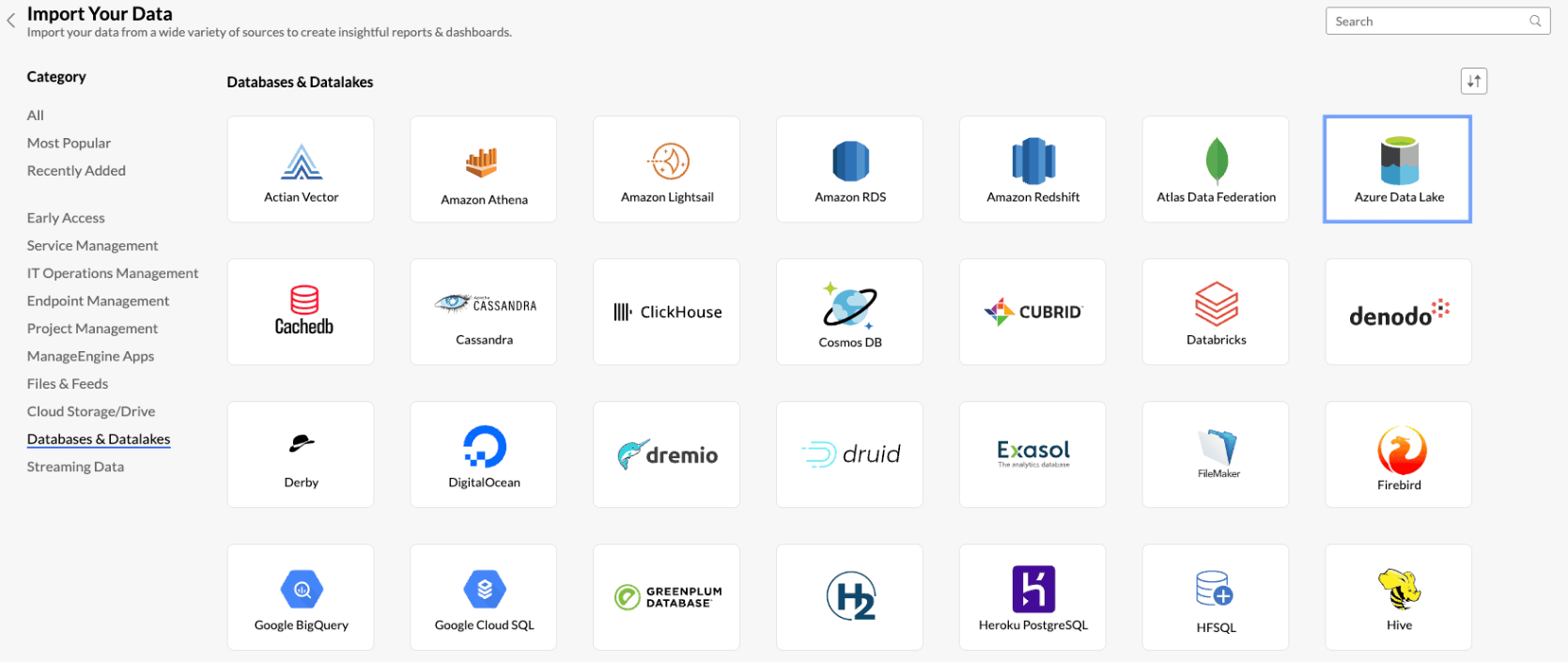Open the Heroku PostgreSQL connector
The height and width of the screenshot is (662, 1568).
pyautogui.click(x=1032, y=597)
